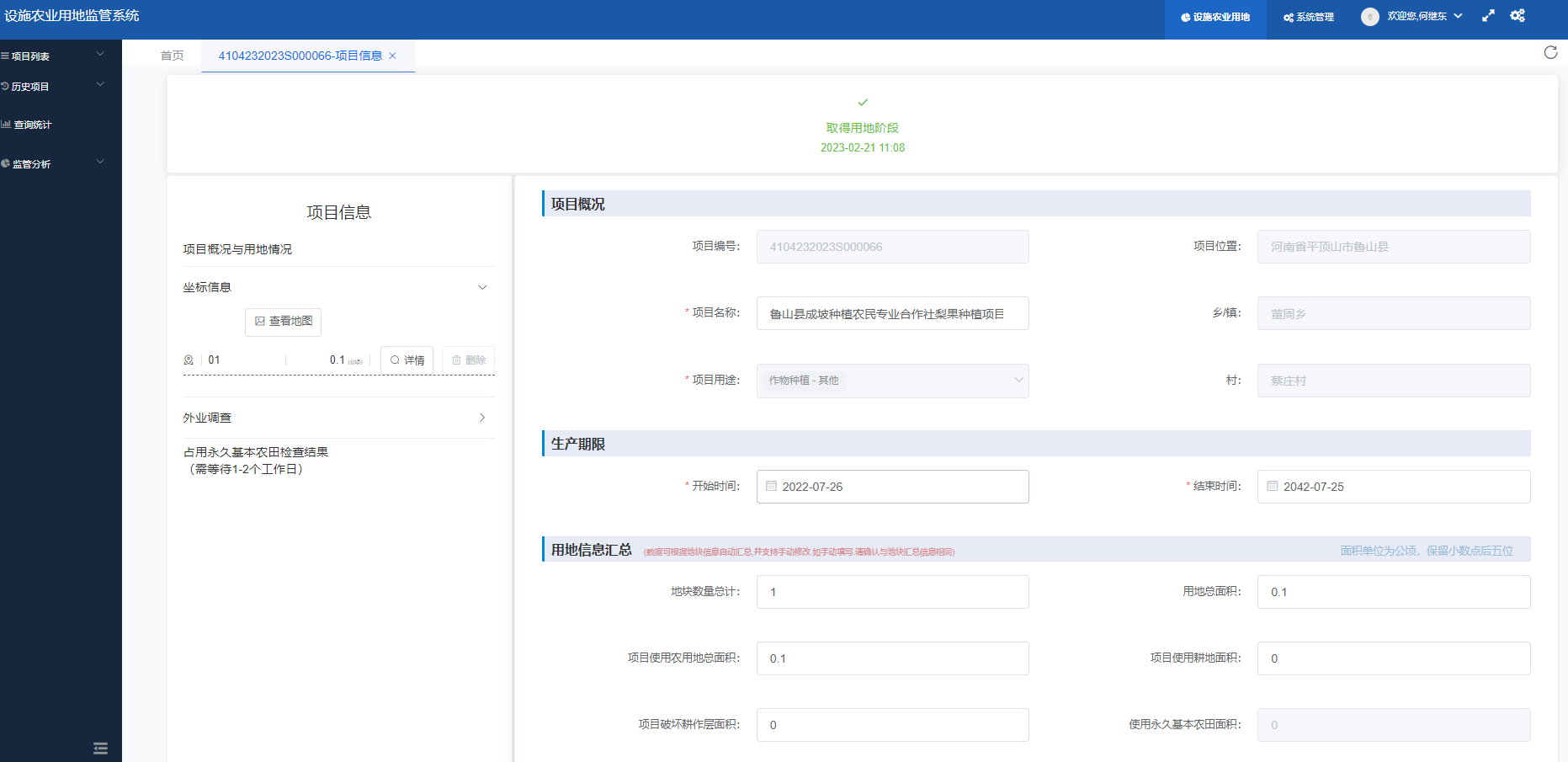The image size is (1568, 762).
Task: Click the 用地总面积 input field
Action: coord(1394,592)
